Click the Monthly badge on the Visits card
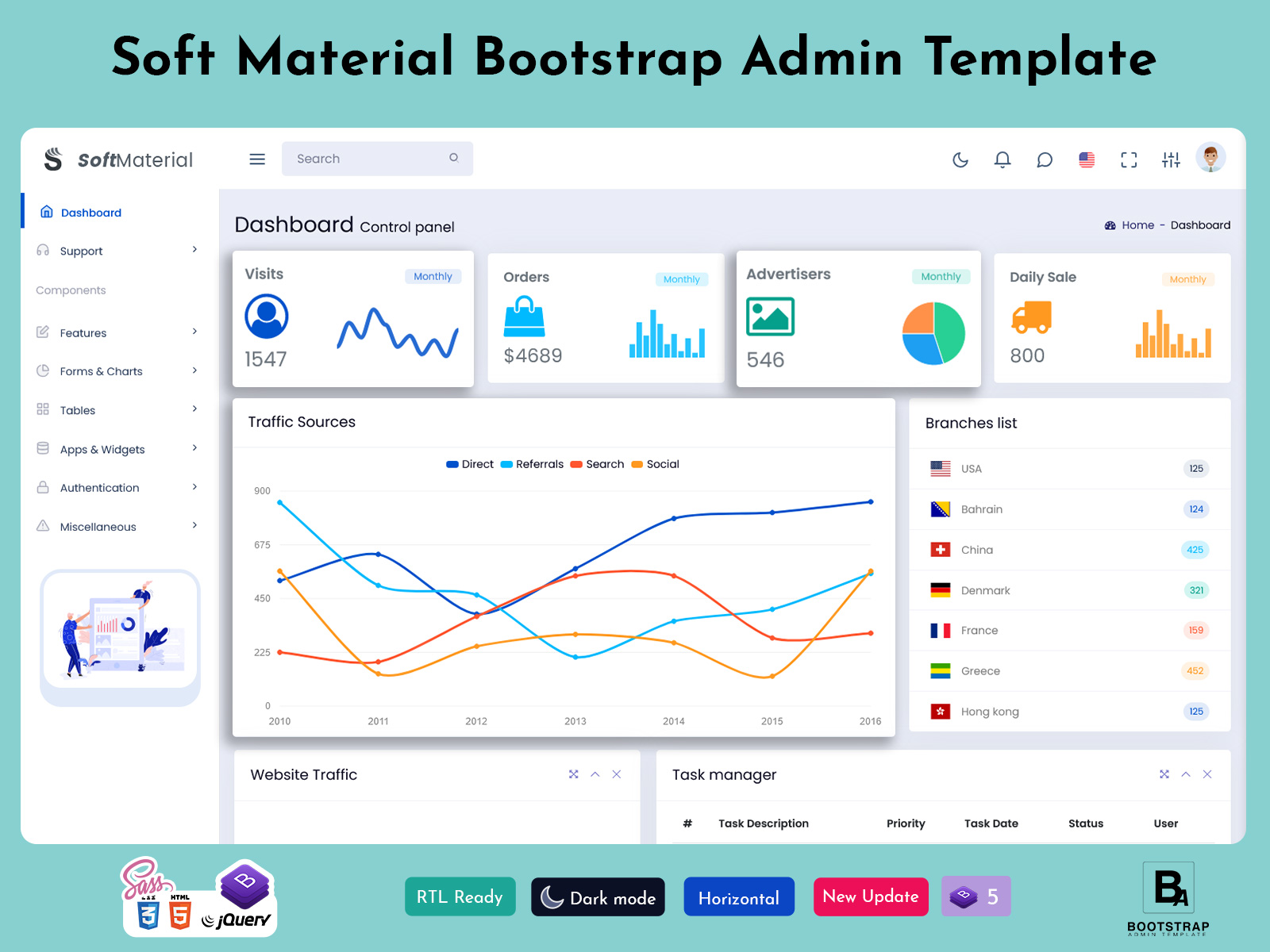This screenshot has width=1270, height=952. [433, 276]
